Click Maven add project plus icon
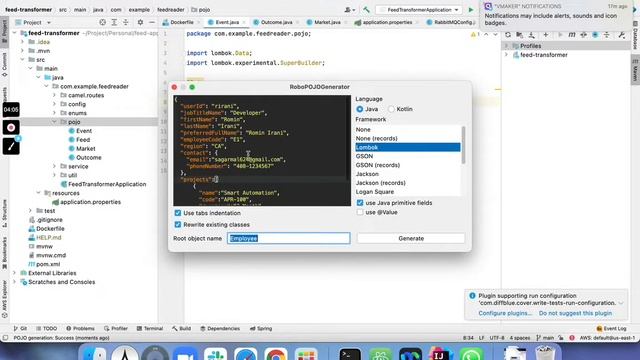The height and width of the screenshot is (360, 640). pyautogui.click(x=546, y=35)
